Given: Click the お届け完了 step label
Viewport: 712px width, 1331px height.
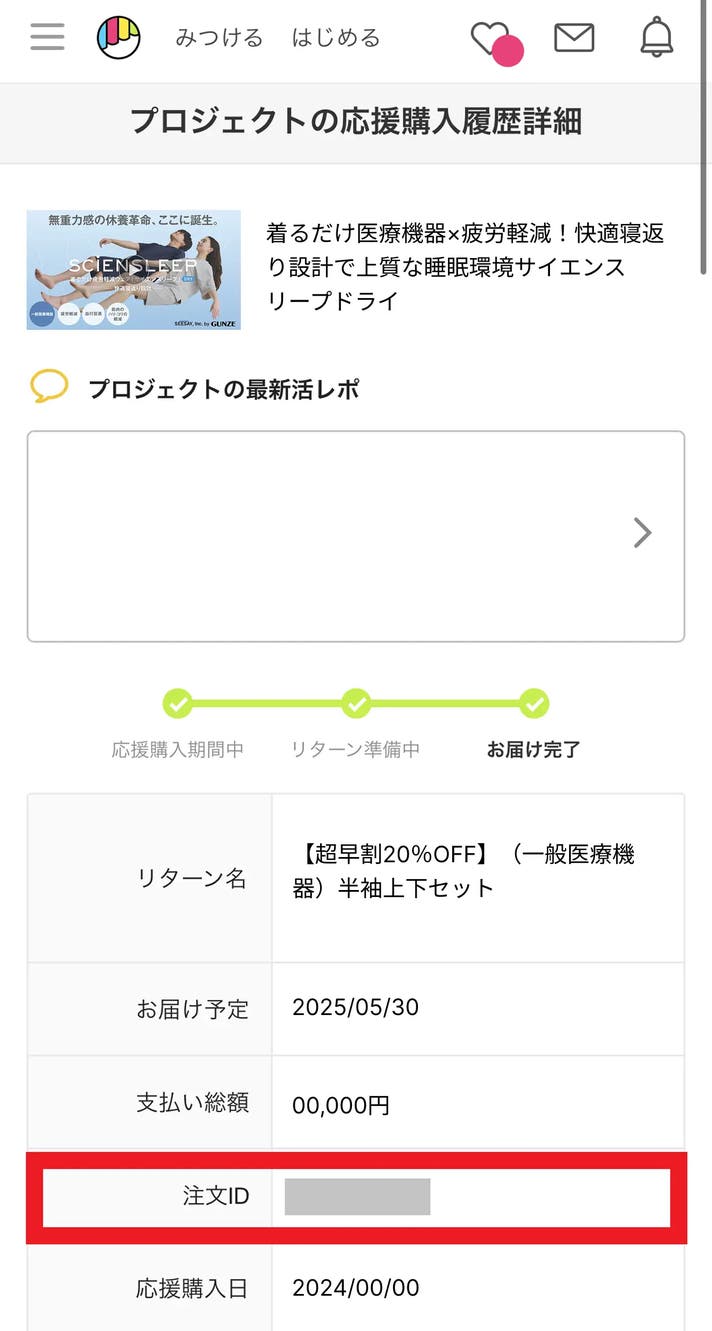Looking at the screenshot, I should click(x=533, y=749).
